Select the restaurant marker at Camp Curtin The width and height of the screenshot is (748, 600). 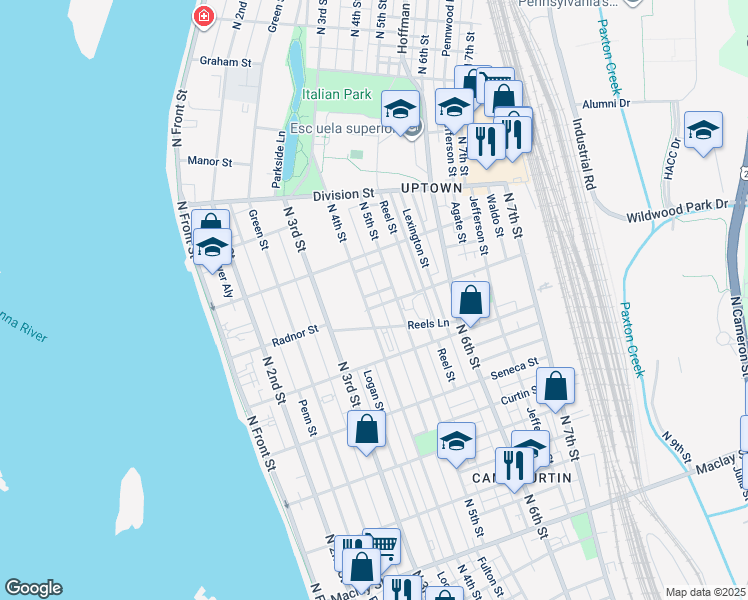pyautogui.click(x=514, y=468)
